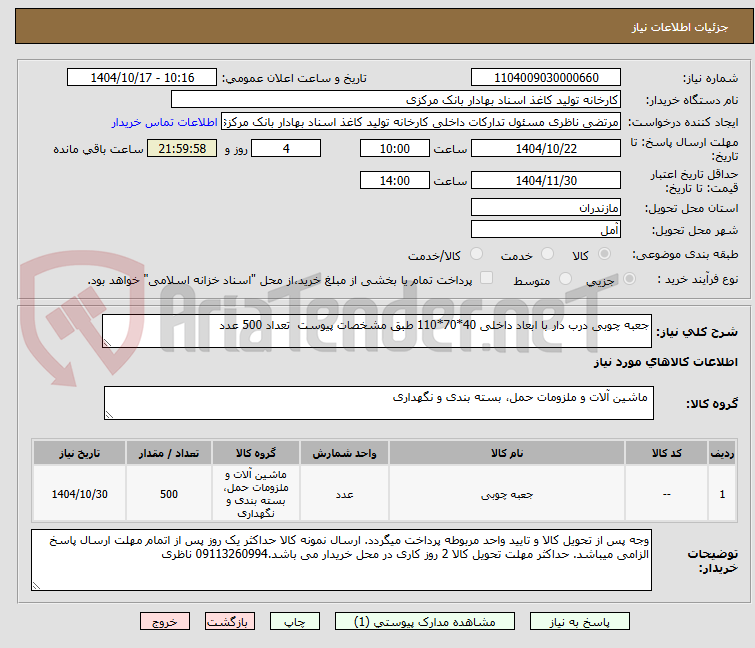The height and width of the screenshot is (648, 755).
Task: Click the شرح کلی نیاز text area
Action: (377, 331)
